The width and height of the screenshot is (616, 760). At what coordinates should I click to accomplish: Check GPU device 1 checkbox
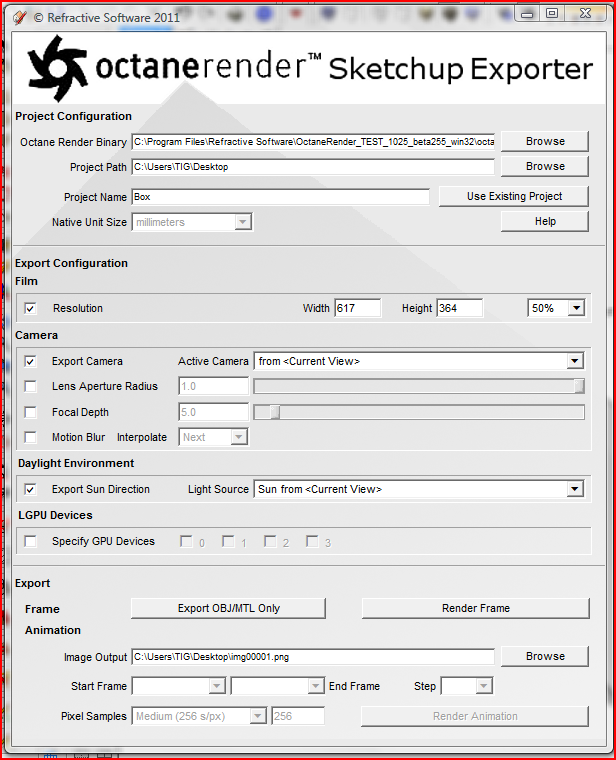pyautogui.click(x=228, y=541)
